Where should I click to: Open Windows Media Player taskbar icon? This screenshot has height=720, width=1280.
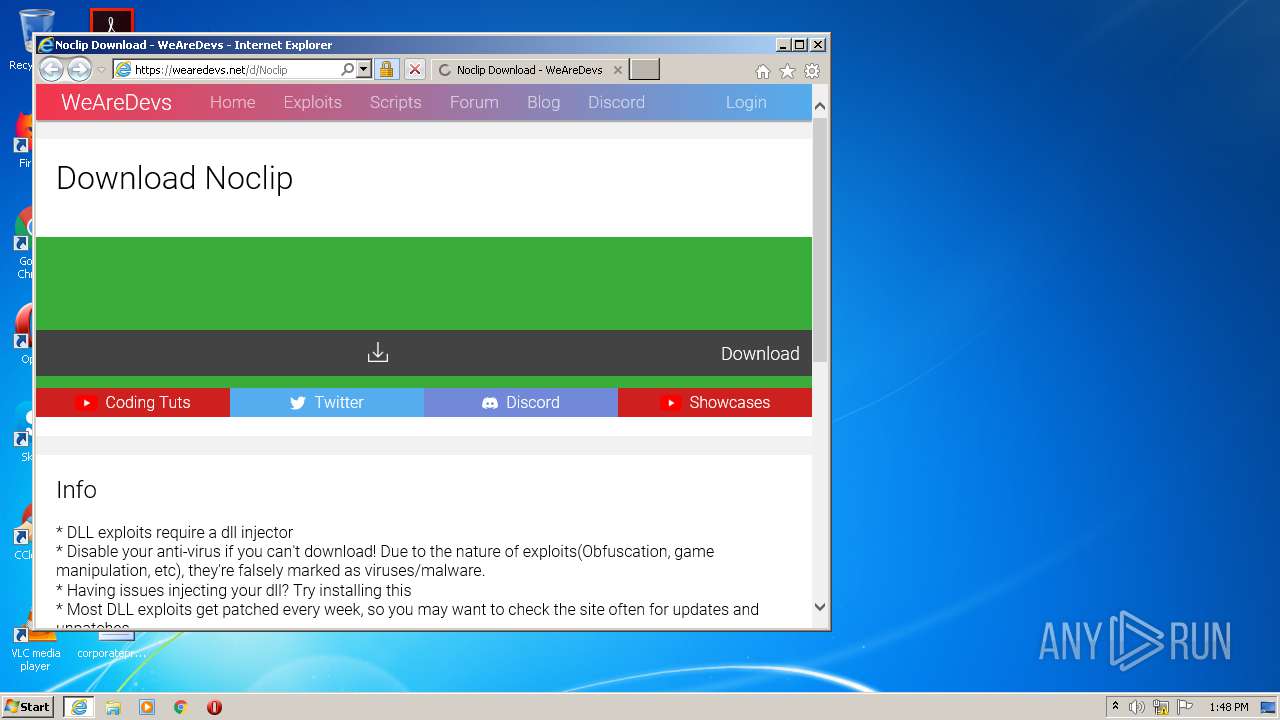(x=147, y=706)
